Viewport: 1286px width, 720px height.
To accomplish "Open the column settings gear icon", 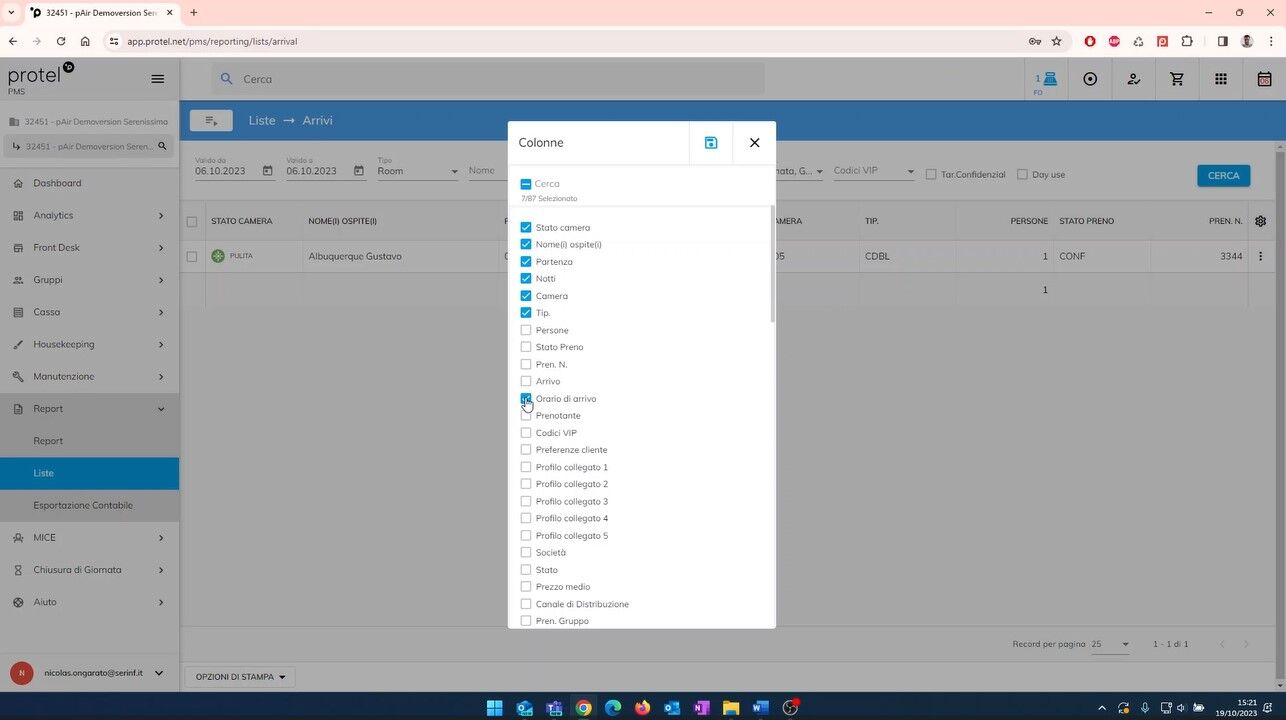I will point(1260,221).
